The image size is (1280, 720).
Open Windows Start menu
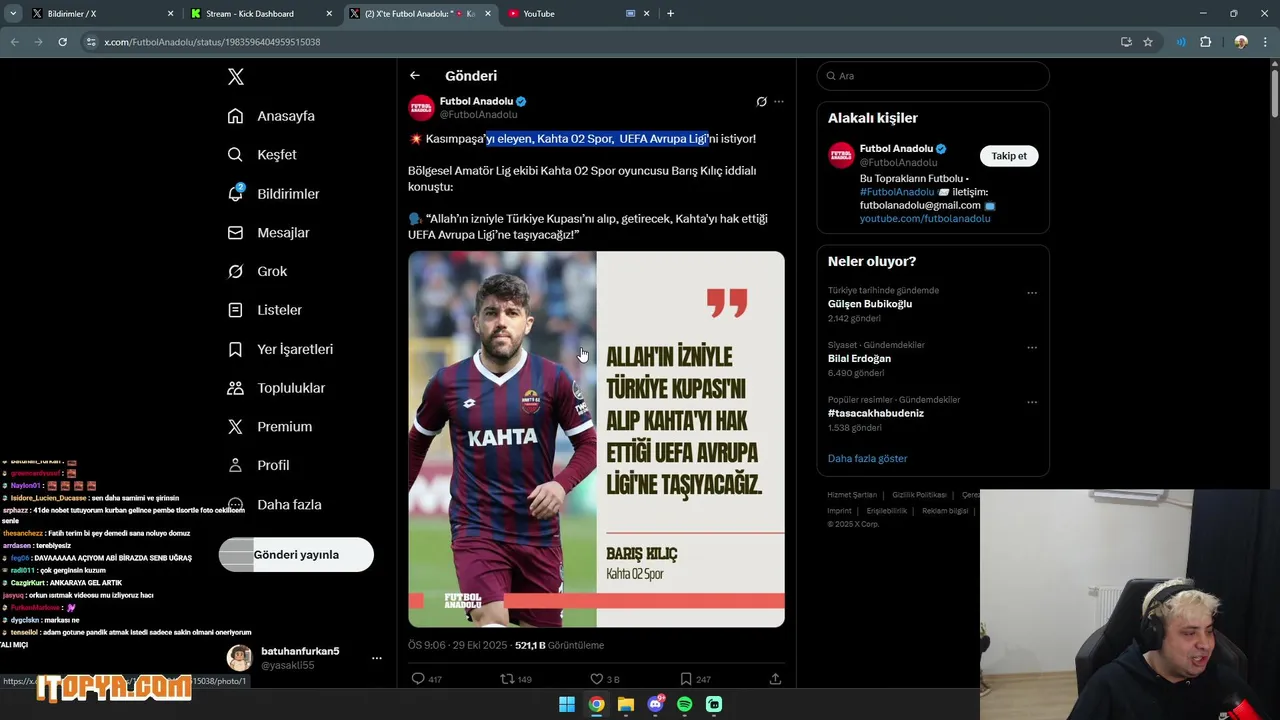(x=567, y=705)
